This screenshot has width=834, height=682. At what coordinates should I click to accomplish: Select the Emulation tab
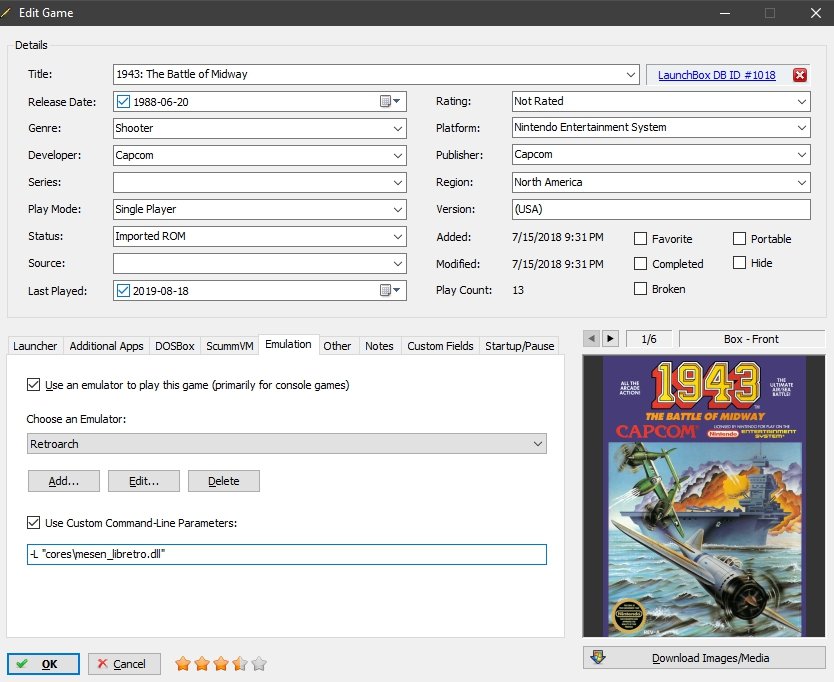point(288,344)
